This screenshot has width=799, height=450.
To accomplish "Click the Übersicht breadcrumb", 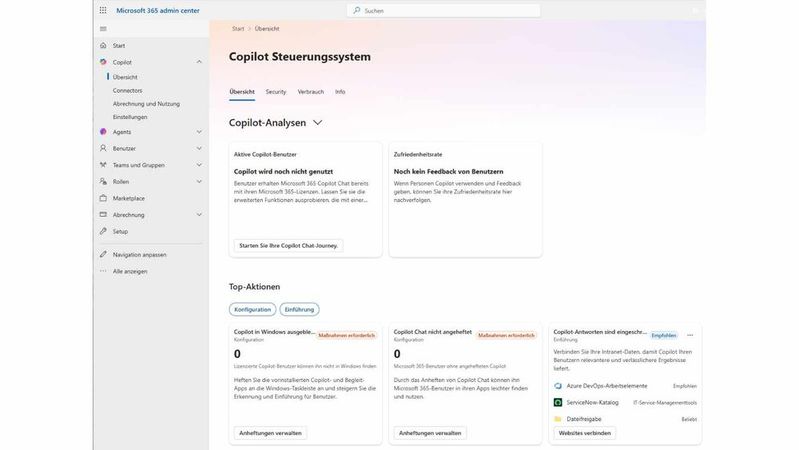I will (267, 29).
